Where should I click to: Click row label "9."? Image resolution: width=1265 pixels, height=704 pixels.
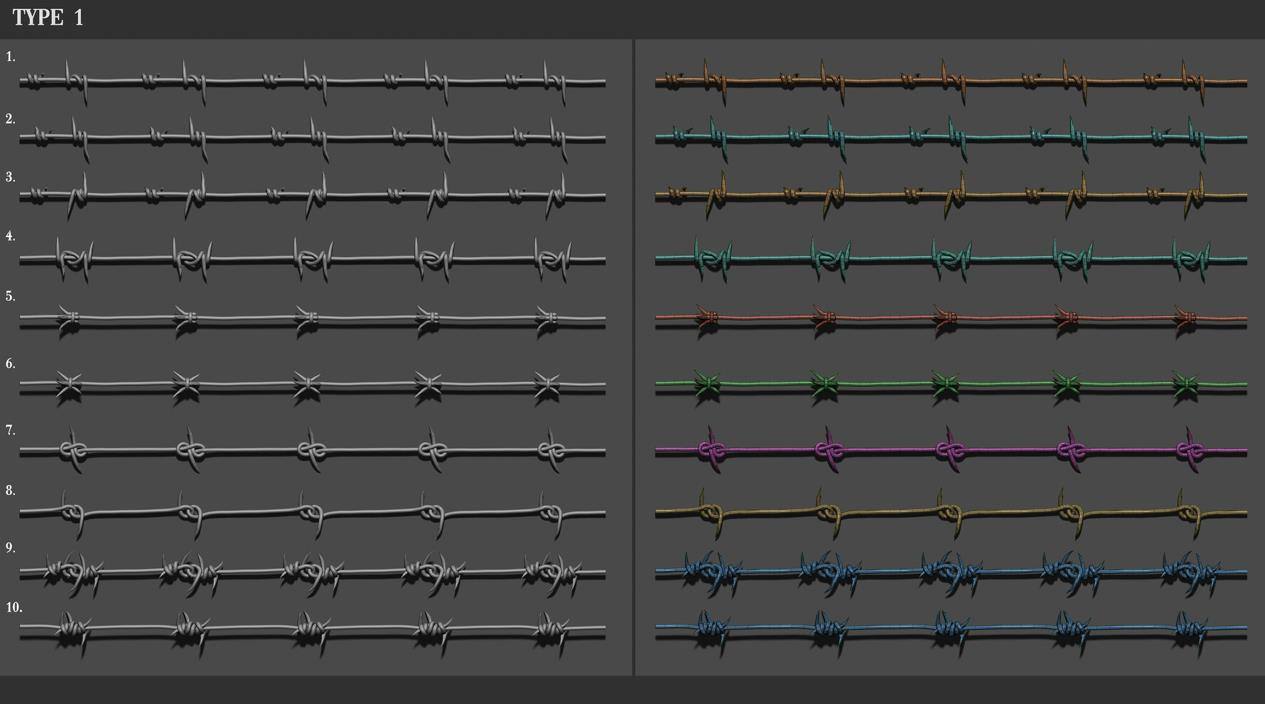pyautogui.click(x=10, y=548)
